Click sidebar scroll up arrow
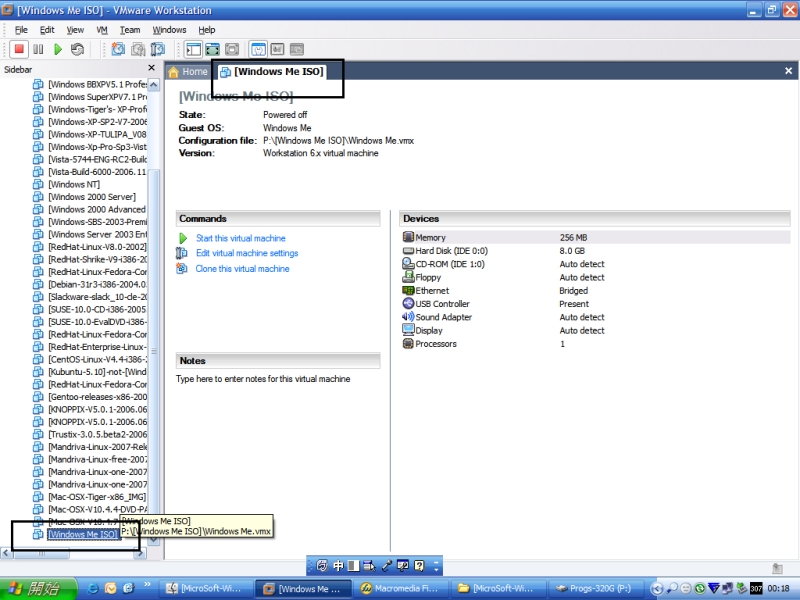Viewport: 800px width, 600px height. [x=154, y=84]
